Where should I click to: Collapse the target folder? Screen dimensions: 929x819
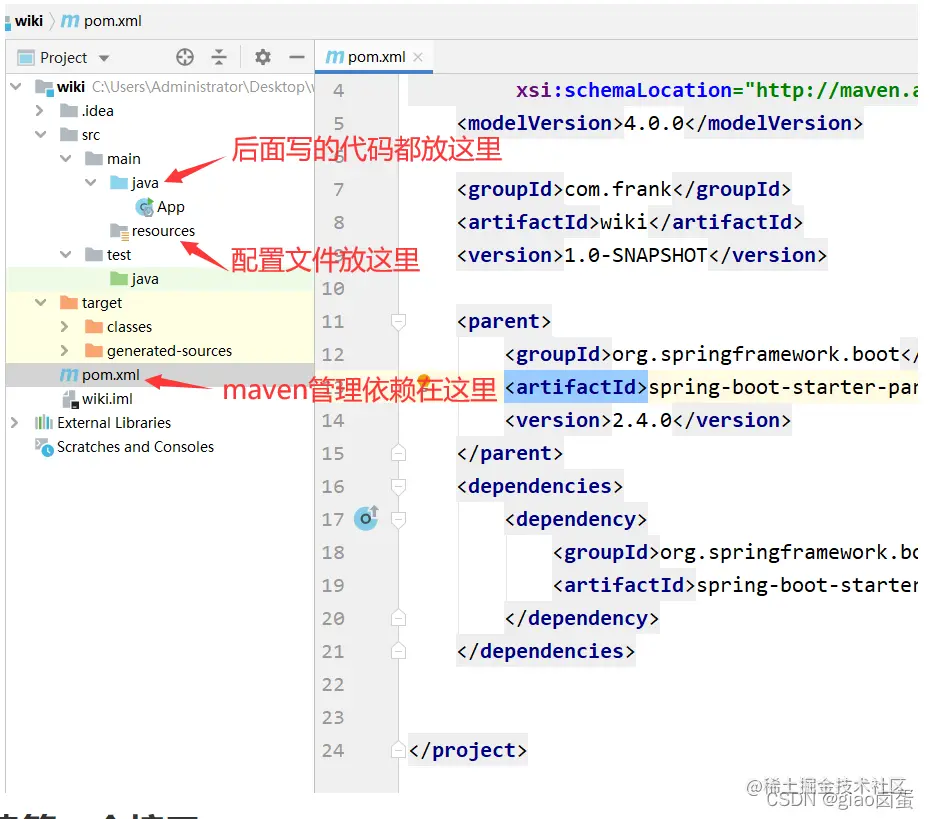[40, 302]
